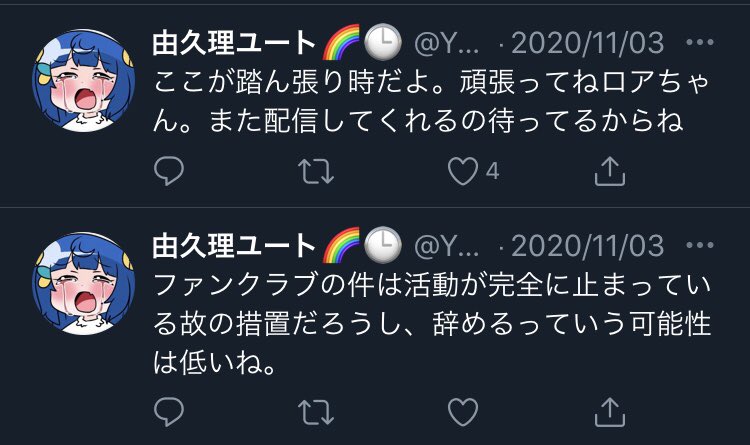Open 由久理ユート profile from second tweet name
This screenshot has height=445, width=750.
[x=234, y=245]
